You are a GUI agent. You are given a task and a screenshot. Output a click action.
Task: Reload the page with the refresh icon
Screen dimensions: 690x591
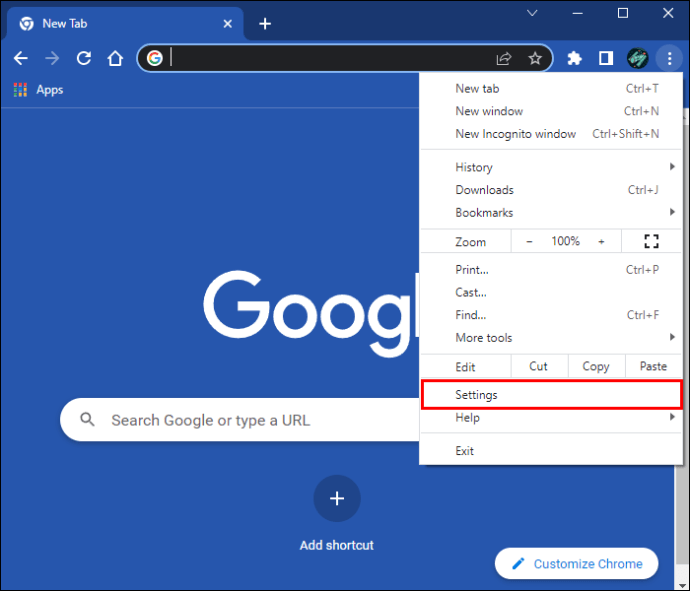tap(84, 58)
